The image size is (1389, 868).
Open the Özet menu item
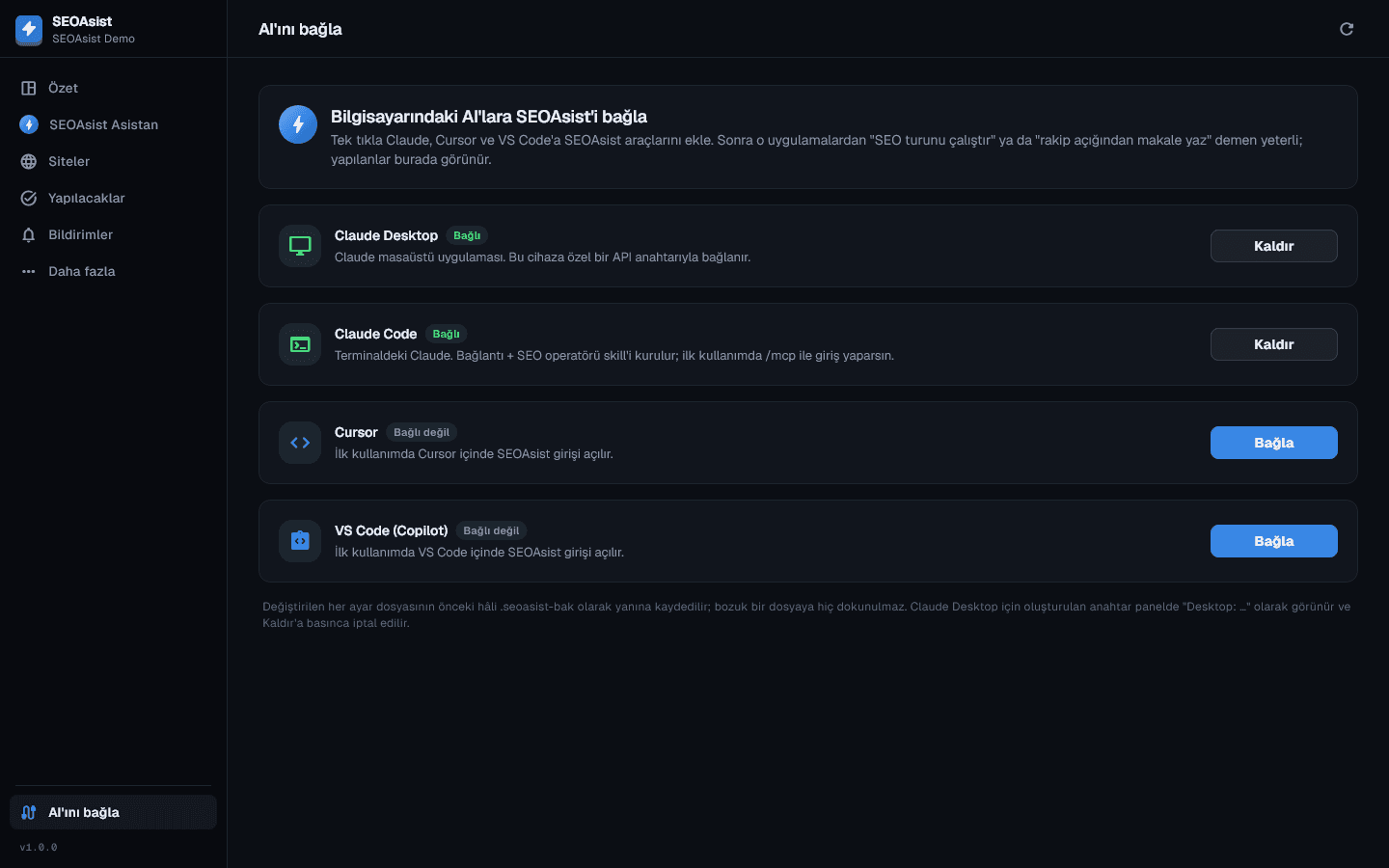coord(113,88)
